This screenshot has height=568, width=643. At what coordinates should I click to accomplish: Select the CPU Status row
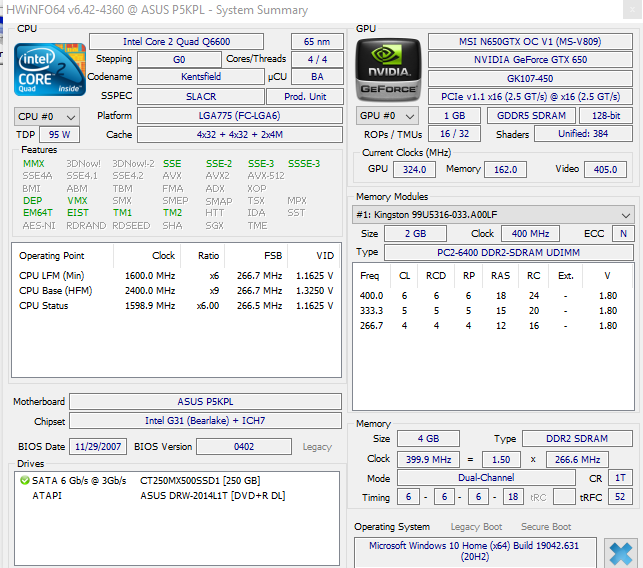coord(176,306)
